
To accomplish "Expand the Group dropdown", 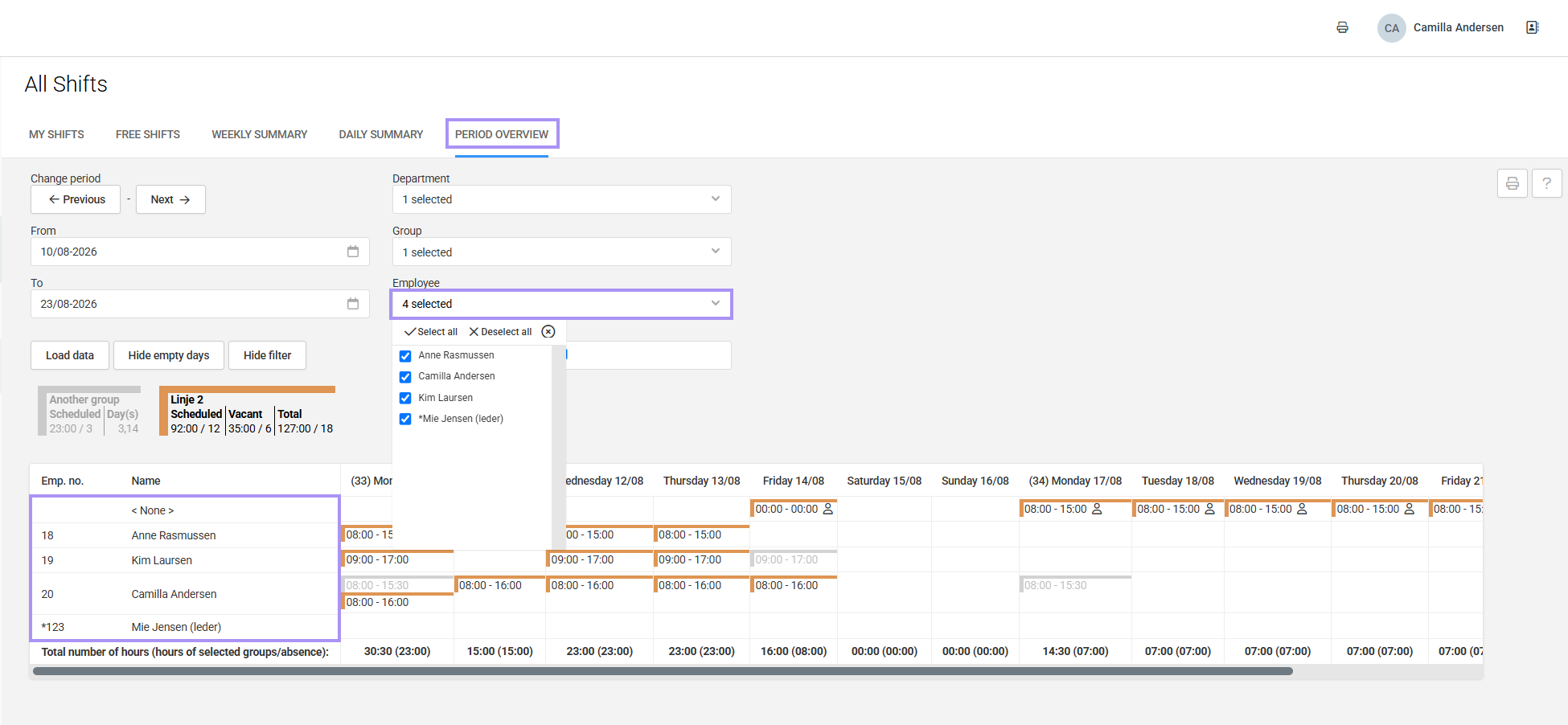I will pos(561,252).
